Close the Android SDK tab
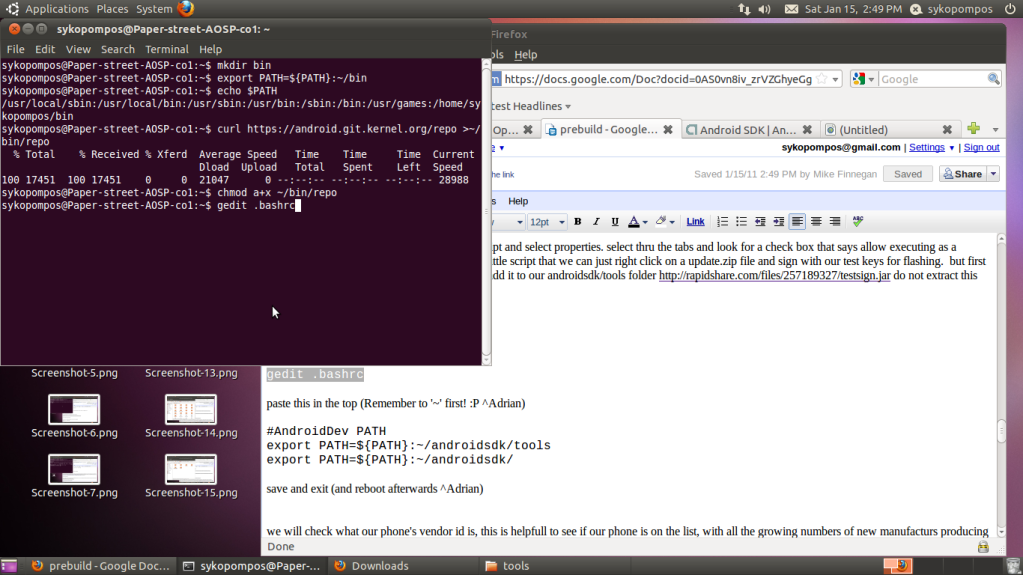This screenshot has width=1023, height=575. (807, 130)
